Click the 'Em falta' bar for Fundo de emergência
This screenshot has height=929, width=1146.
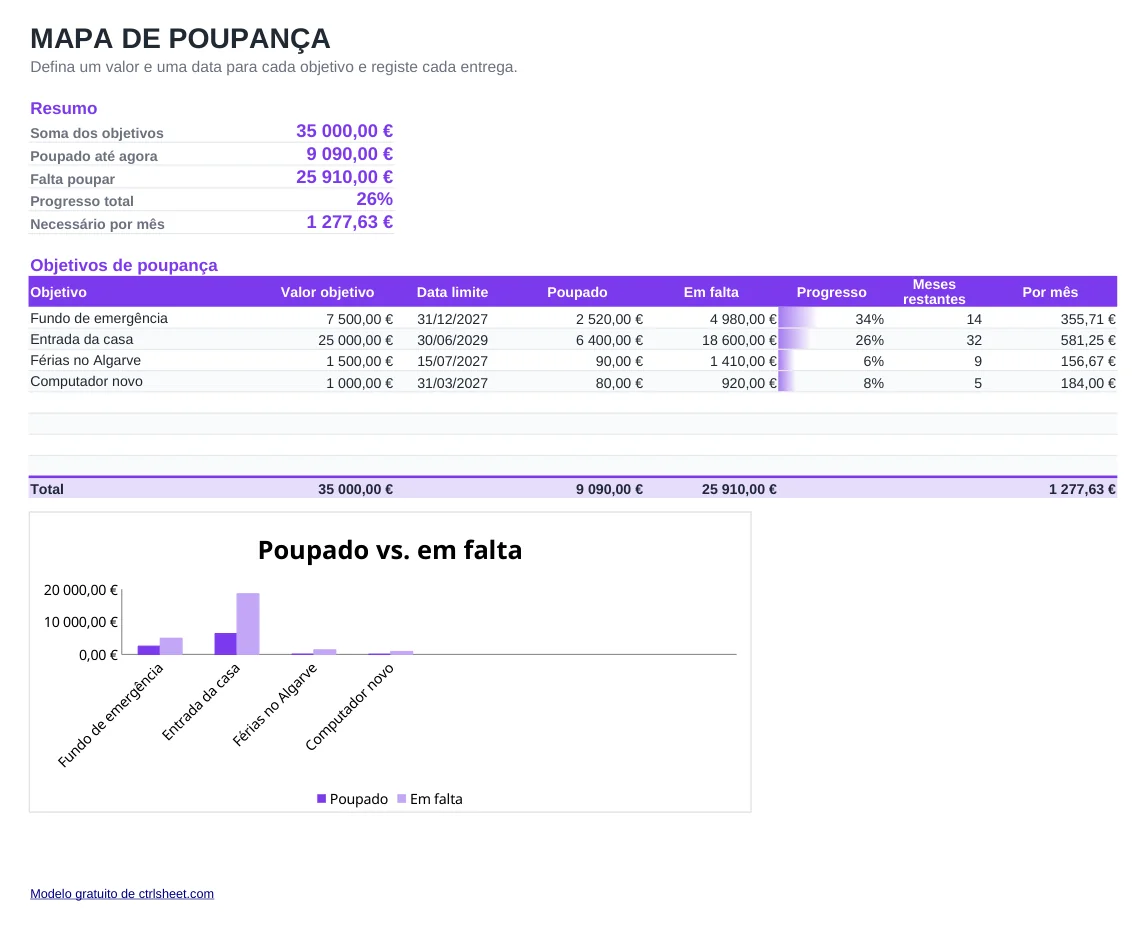pos(171,646)
